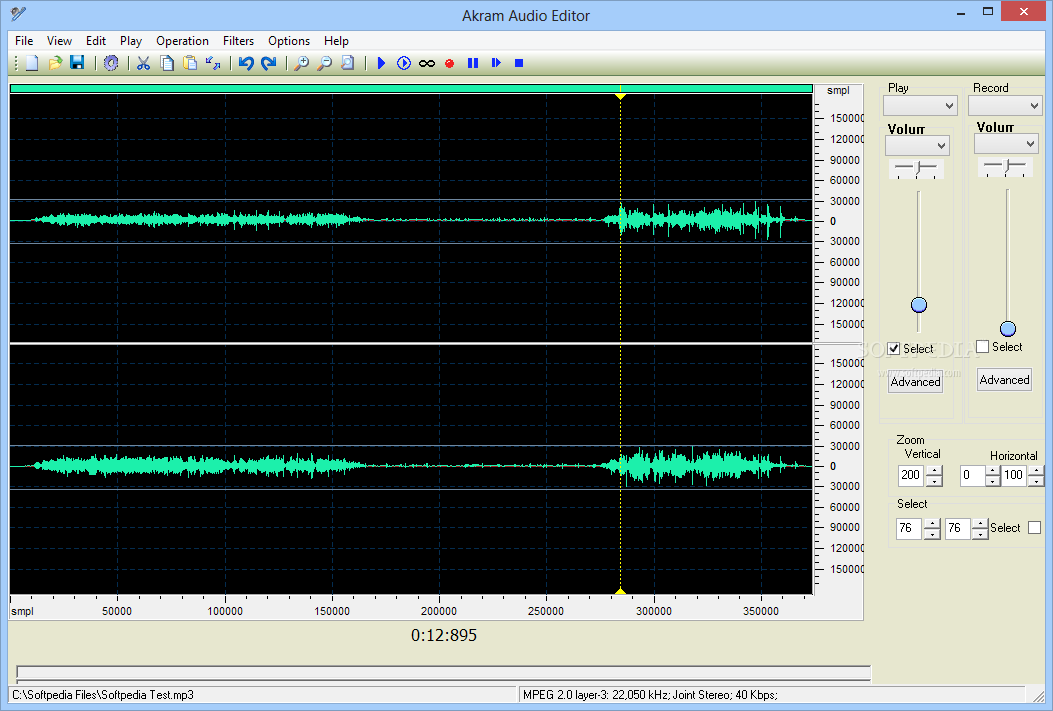Increase Horizontal start value 0 with up arrow

993,471
